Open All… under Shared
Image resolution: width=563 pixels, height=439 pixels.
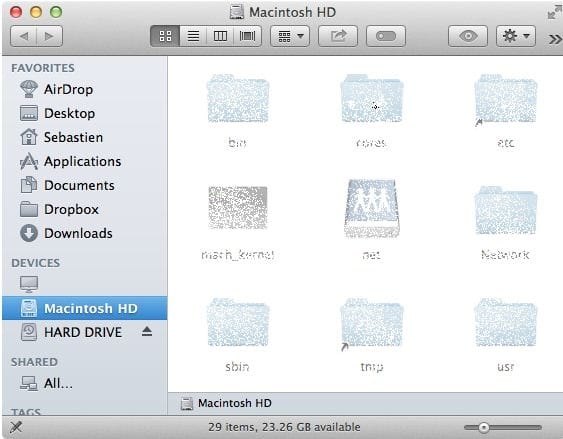(84, 383)
